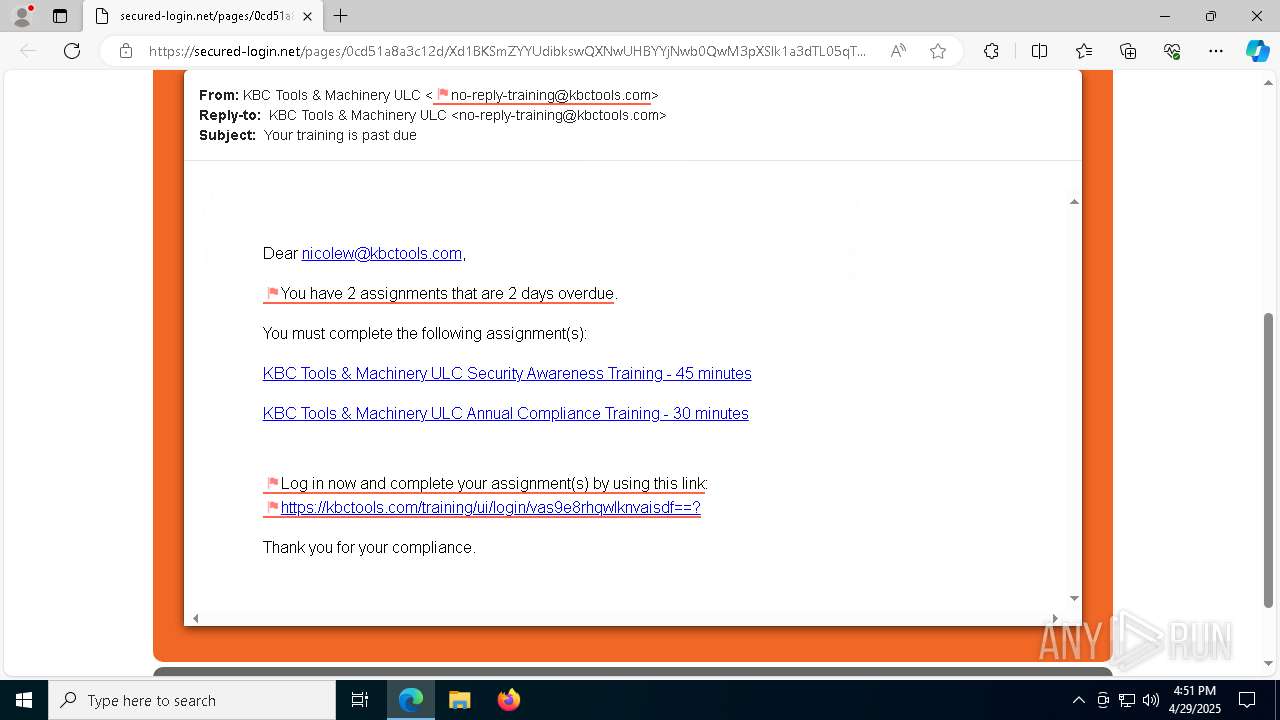Click the page scrollbar up arrow
Viewport: 1280px width, 720px height.
coord(1269,82)
